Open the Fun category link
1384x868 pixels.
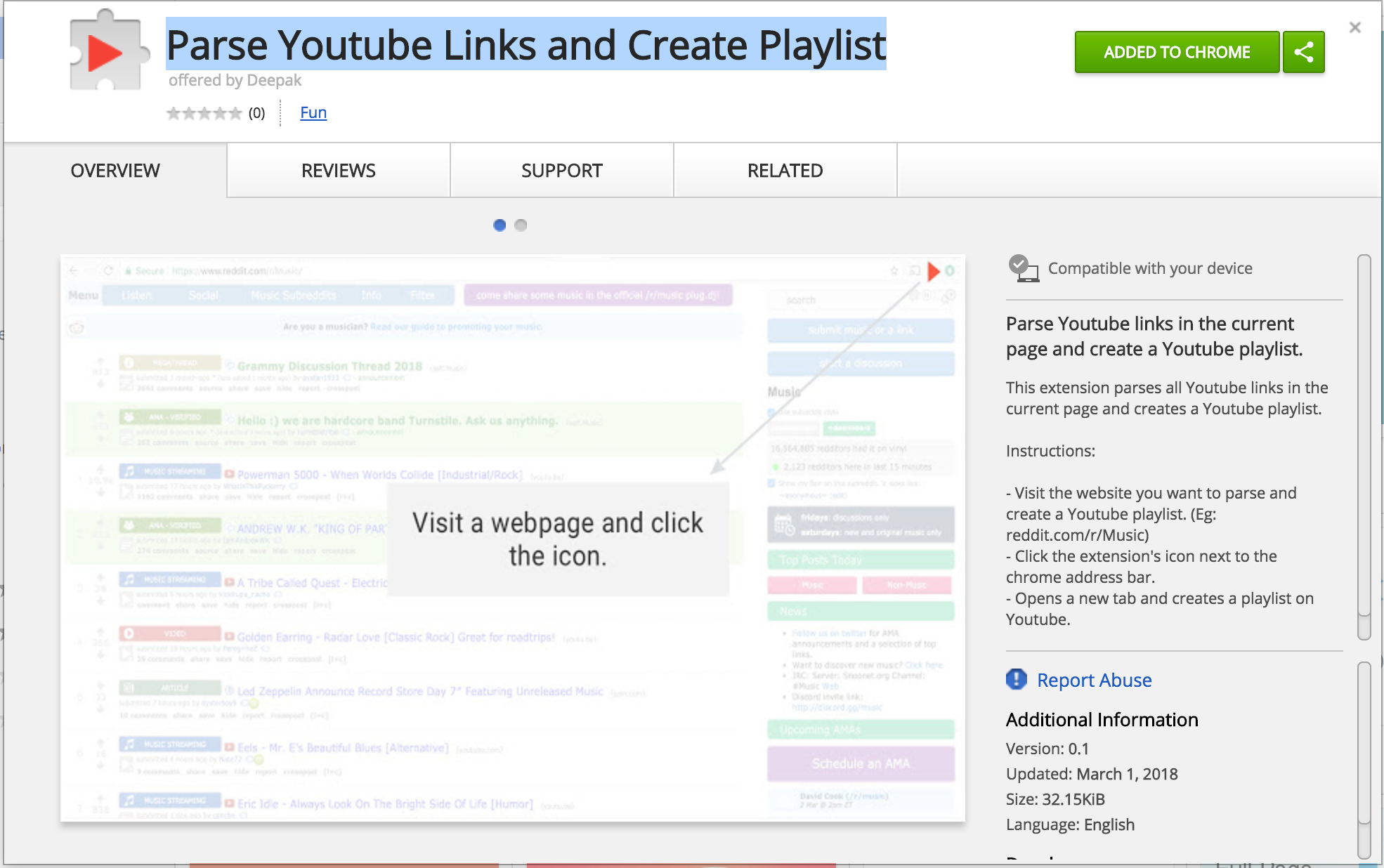pyautogui.click(x=313, y=112)
